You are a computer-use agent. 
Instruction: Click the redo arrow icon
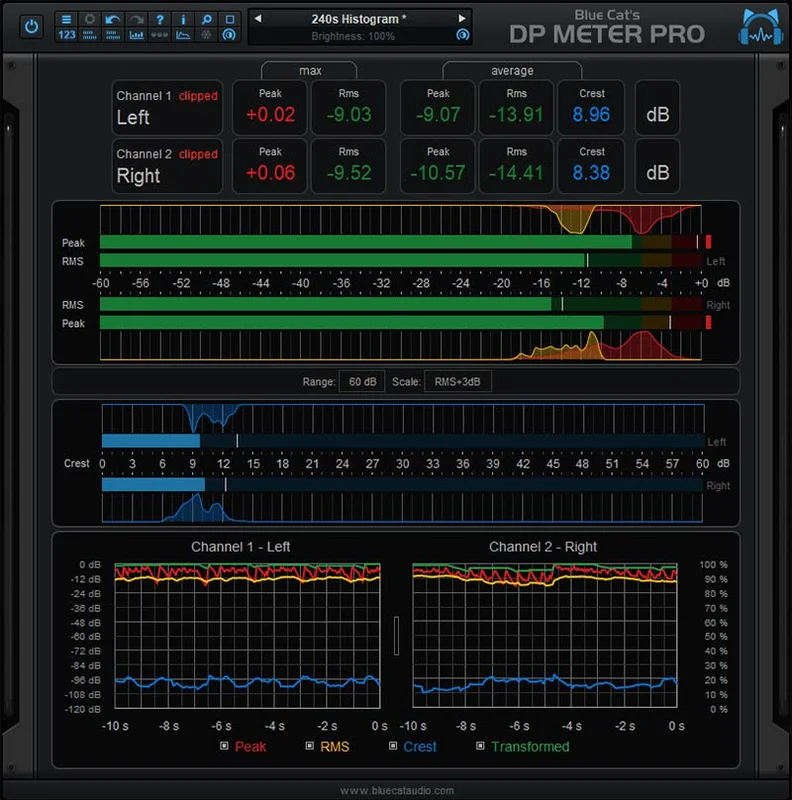[x=136, y=19]
